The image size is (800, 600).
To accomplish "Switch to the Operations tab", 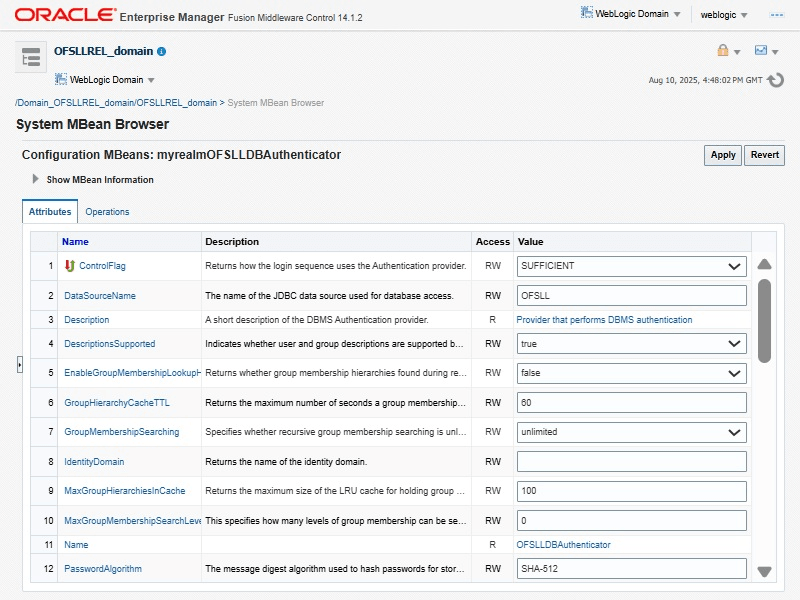I will coord(107,212).
